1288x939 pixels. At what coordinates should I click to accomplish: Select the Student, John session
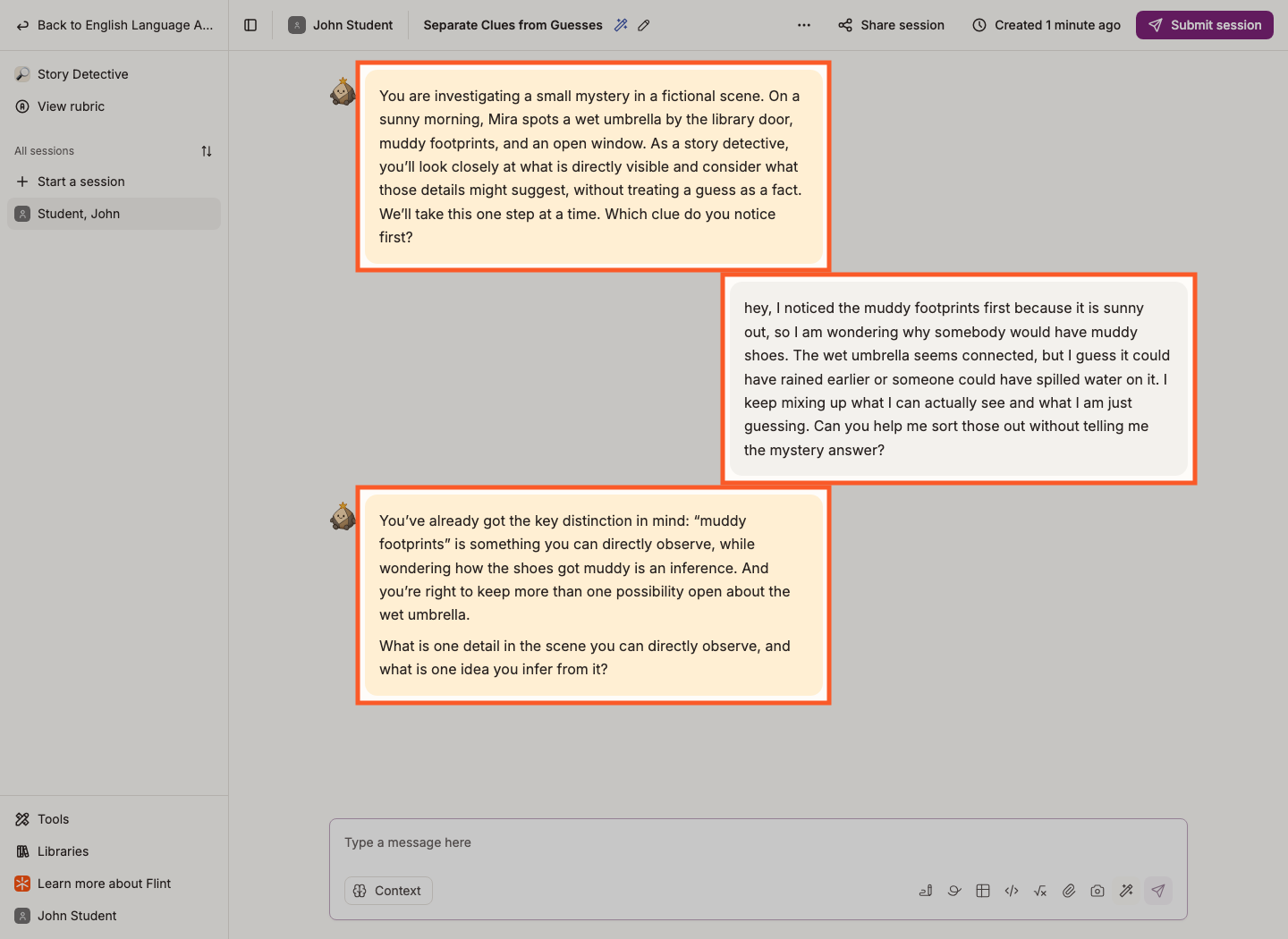[114, 214]
